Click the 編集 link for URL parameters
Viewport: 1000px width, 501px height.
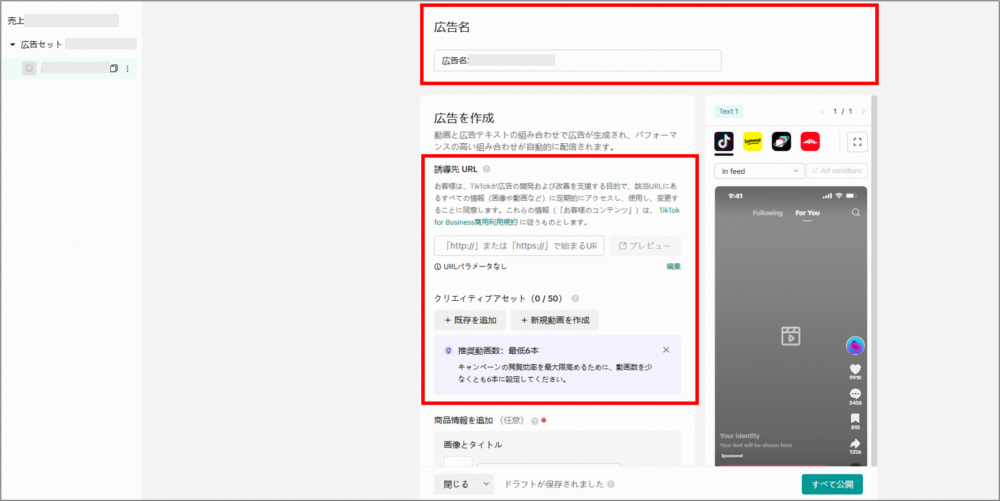pyautogui.click(x=673, y=266)
